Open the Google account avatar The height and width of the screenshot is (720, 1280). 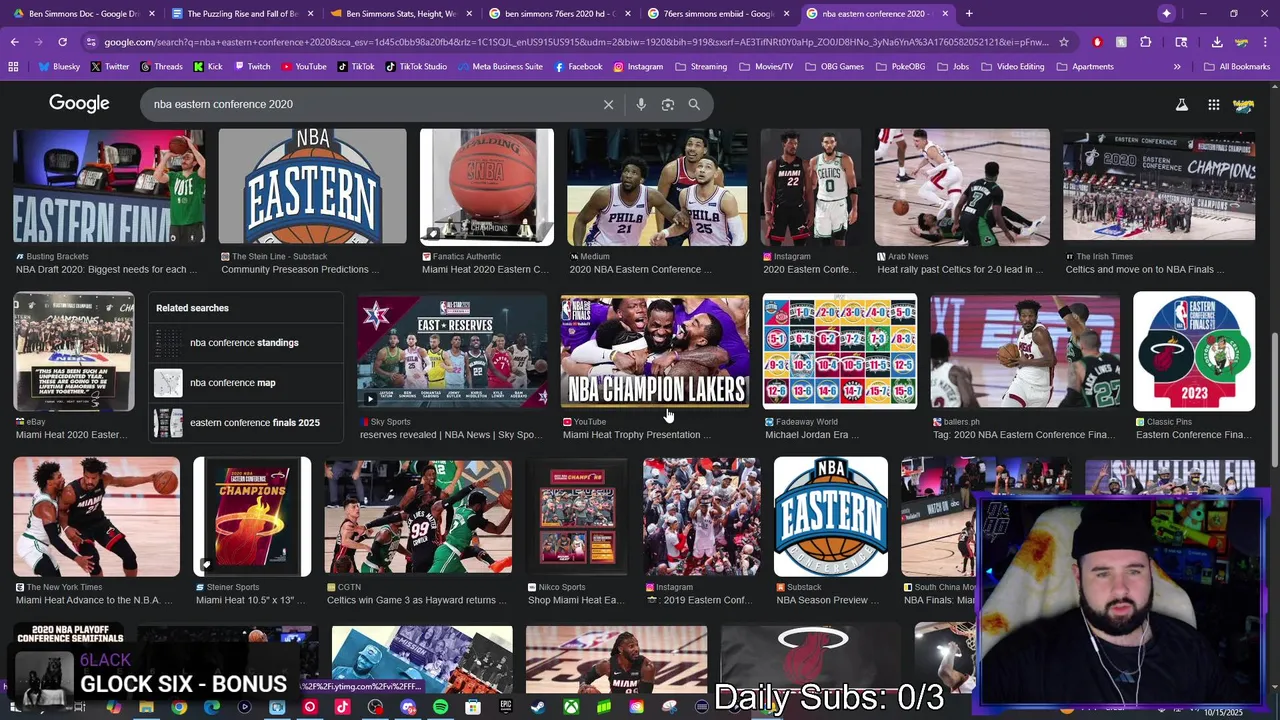1244,104
